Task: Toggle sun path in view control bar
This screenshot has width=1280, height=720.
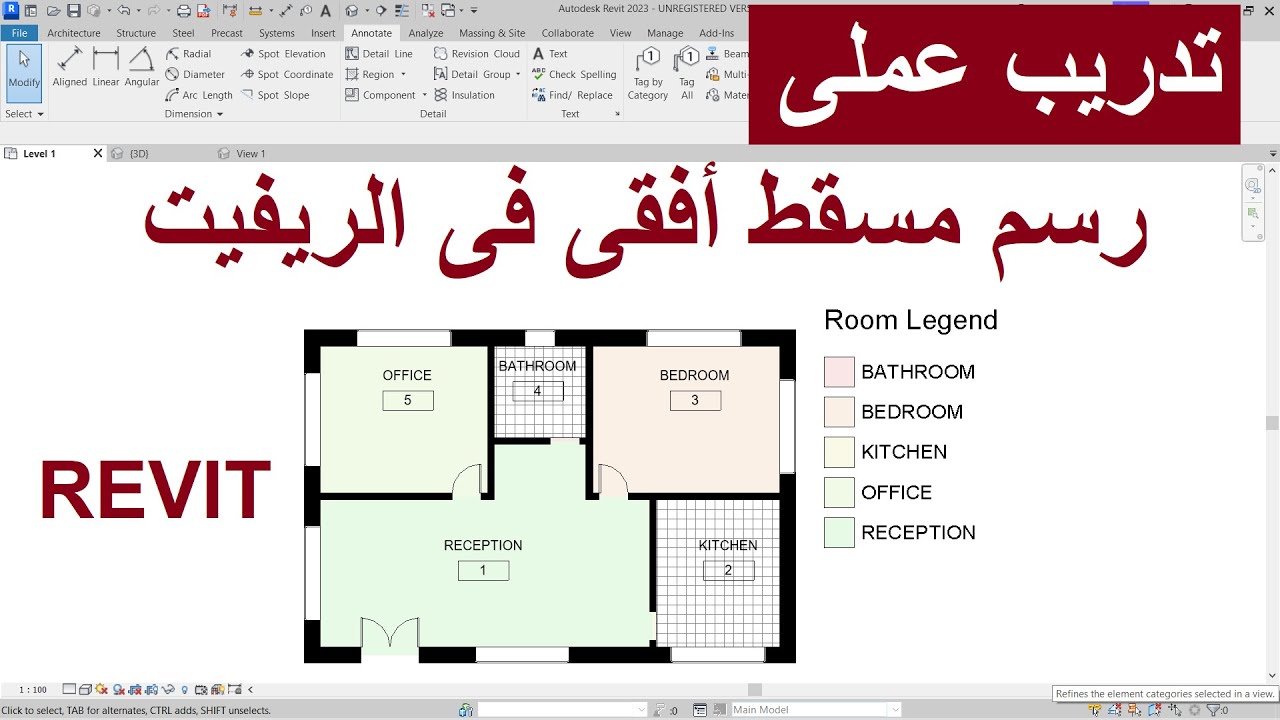Action: [x=101, y=689]
